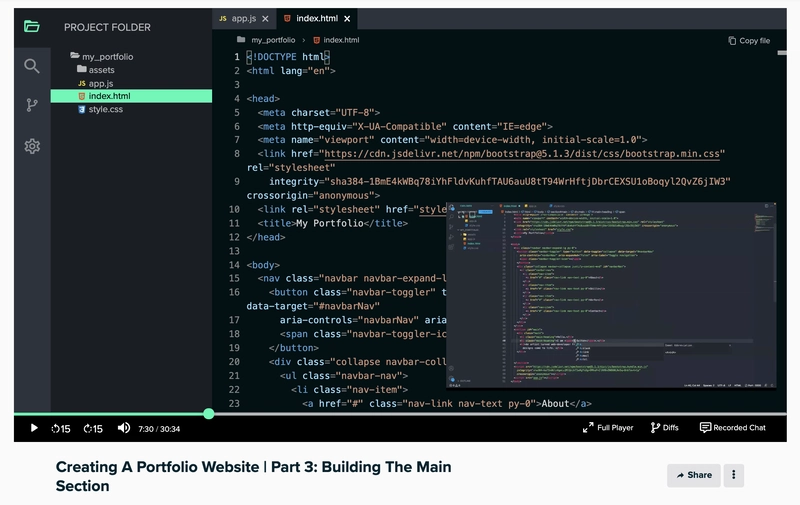The image size is (800, 505).
Task: Click the My Portfolio title text on line 11
Action: pyautogui.click(x=329, y=223)
